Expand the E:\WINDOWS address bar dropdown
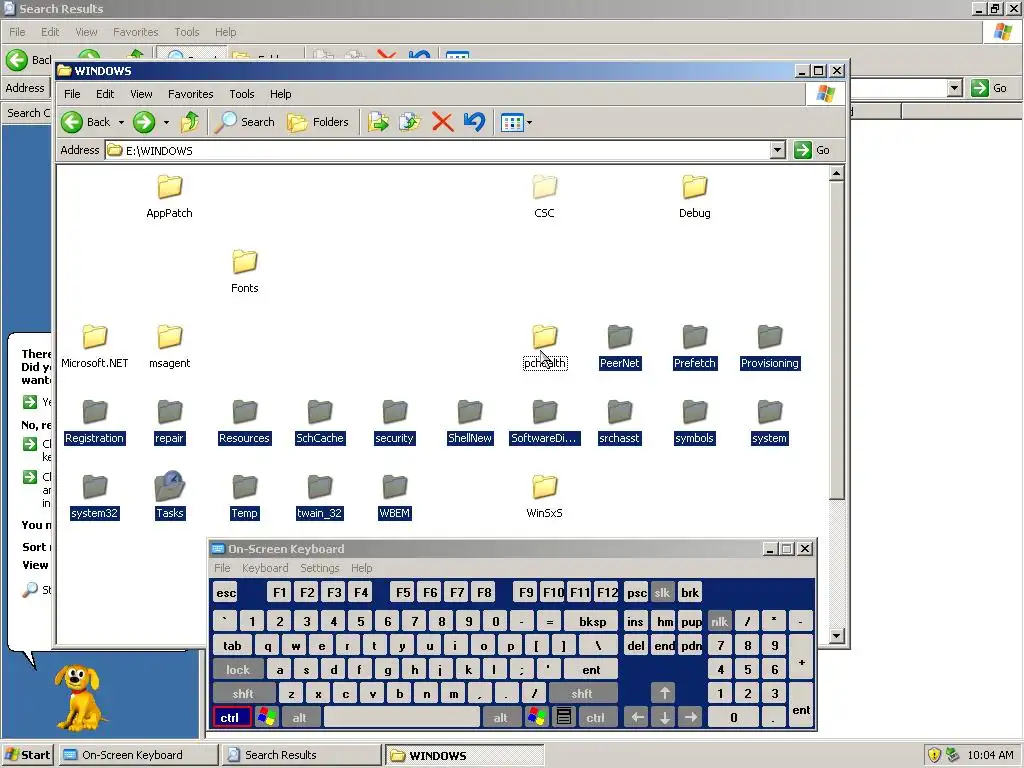 [777, 150]
